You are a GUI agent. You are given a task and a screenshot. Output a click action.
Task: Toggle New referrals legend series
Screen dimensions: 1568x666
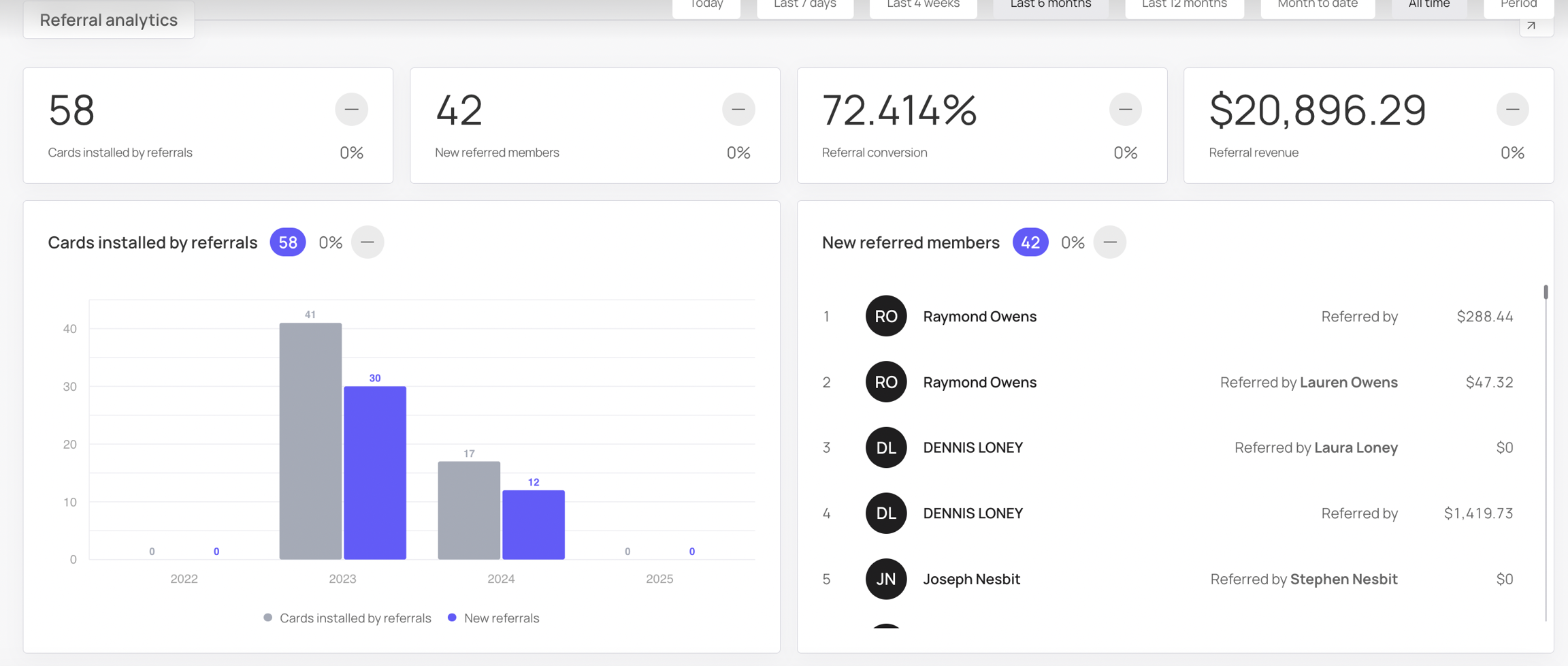pos(493,618)
